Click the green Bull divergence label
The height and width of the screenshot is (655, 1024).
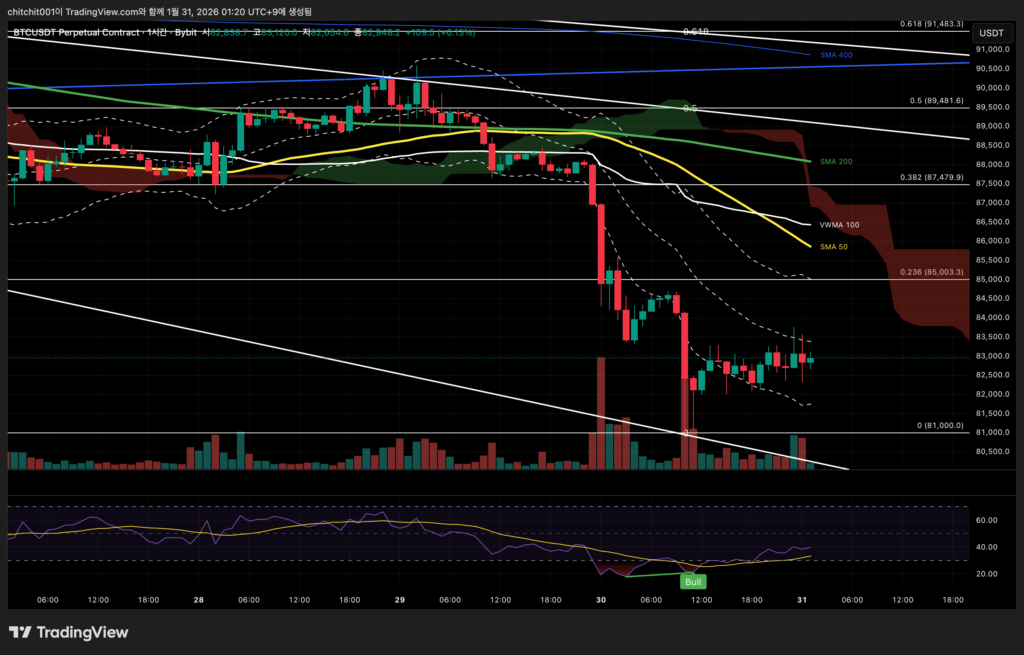[690, 581]
